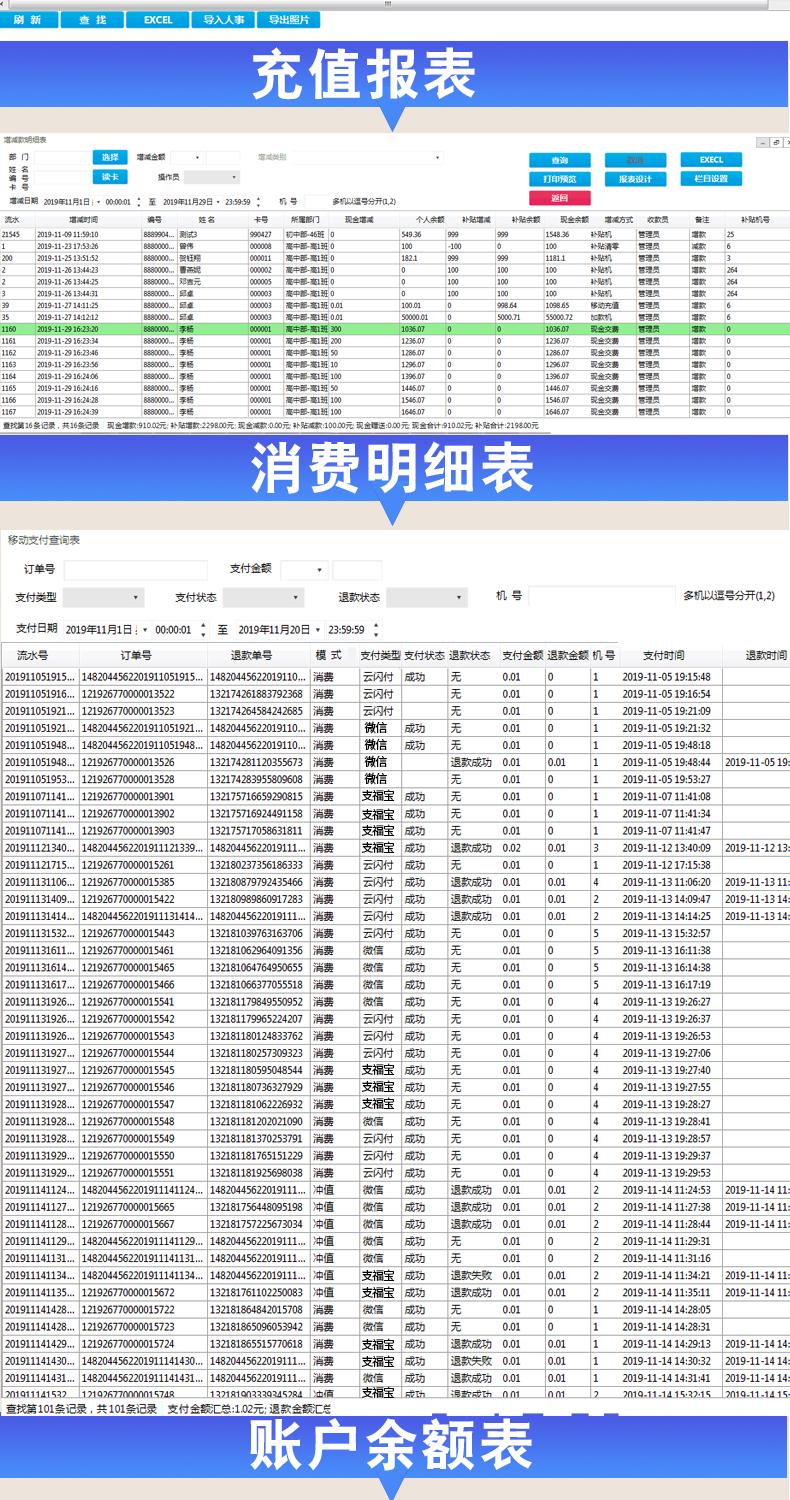Click the 导出照片 export photos button
The image size is (790, 1500).
pos(288,20)
